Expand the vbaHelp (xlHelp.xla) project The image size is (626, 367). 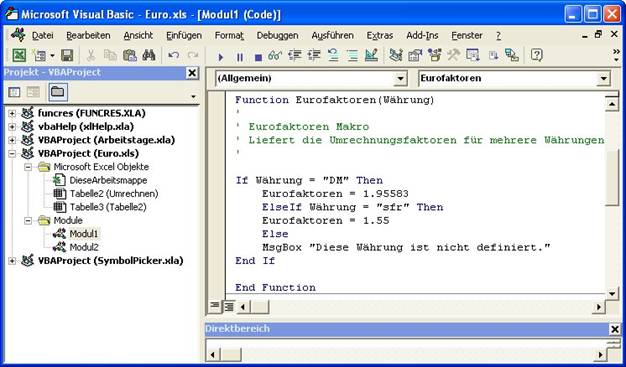click(12, 127)
